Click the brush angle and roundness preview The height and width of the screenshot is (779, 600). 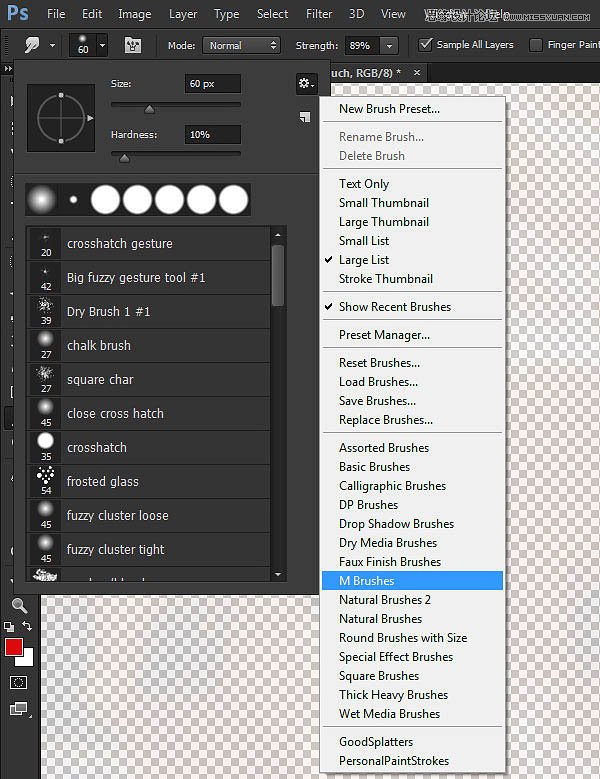click(61, 118)
